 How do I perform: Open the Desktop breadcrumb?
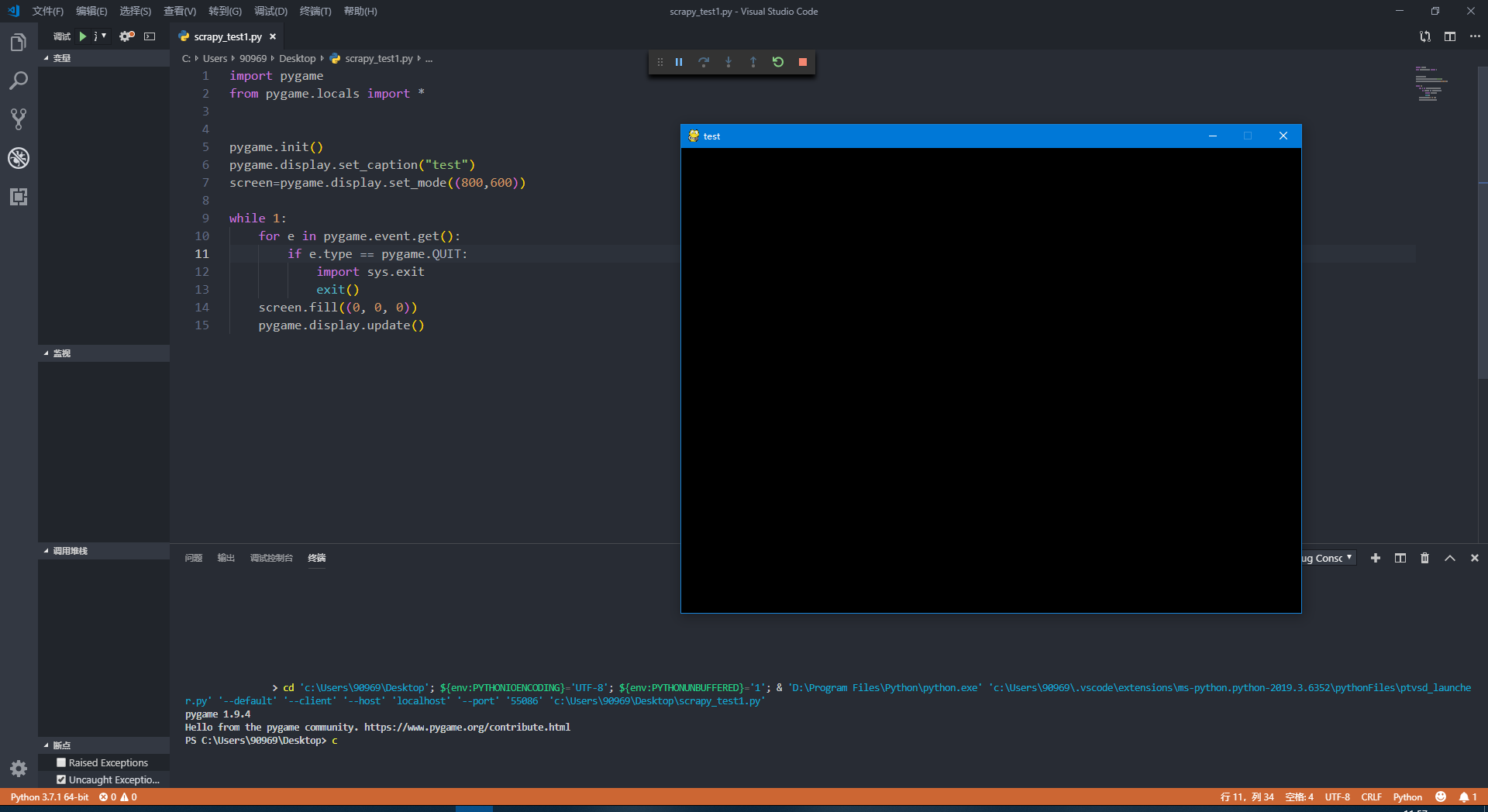[x=298, y=58]
